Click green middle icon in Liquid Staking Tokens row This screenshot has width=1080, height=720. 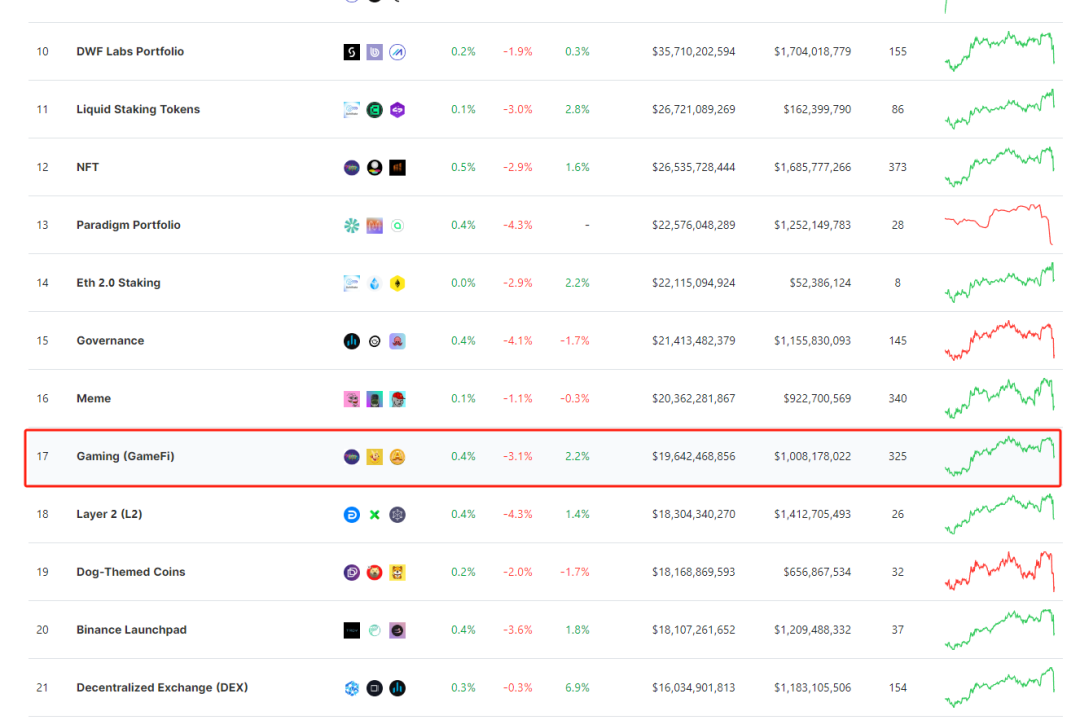click(374, 110)
